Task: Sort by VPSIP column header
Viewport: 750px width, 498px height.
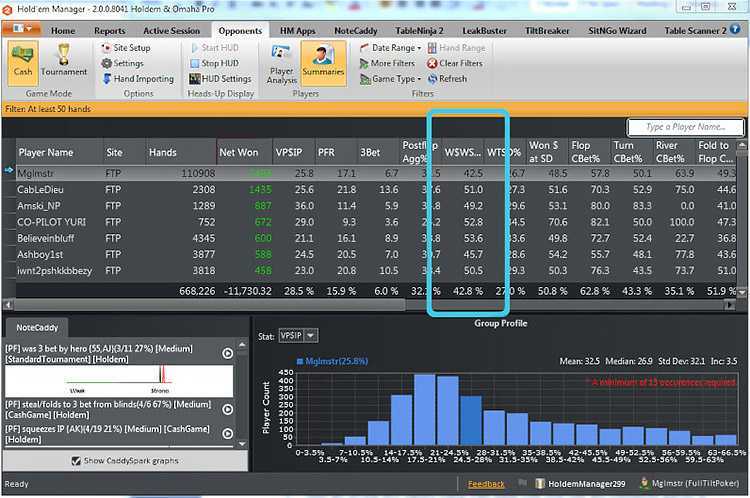Action: click(x=293, y=152)
